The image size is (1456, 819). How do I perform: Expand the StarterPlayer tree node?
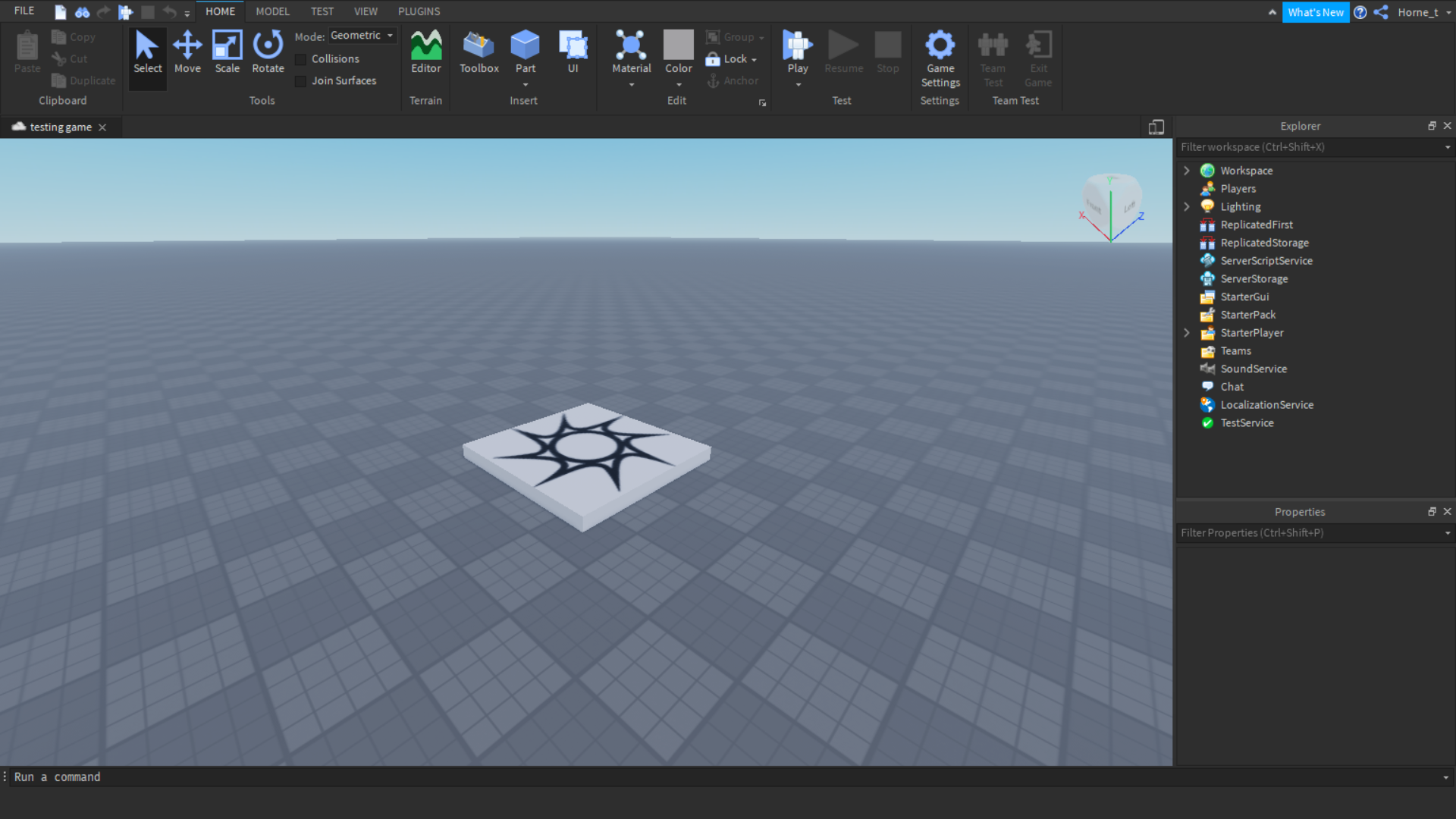(x=1187, y=333)
